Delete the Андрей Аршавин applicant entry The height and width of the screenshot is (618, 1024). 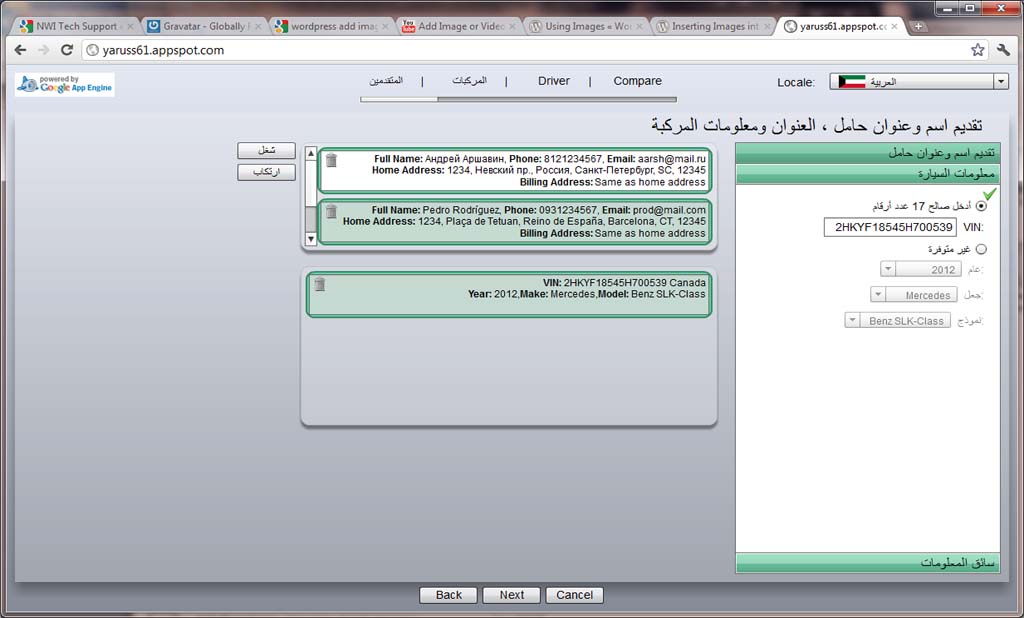(x=331, y=161)
